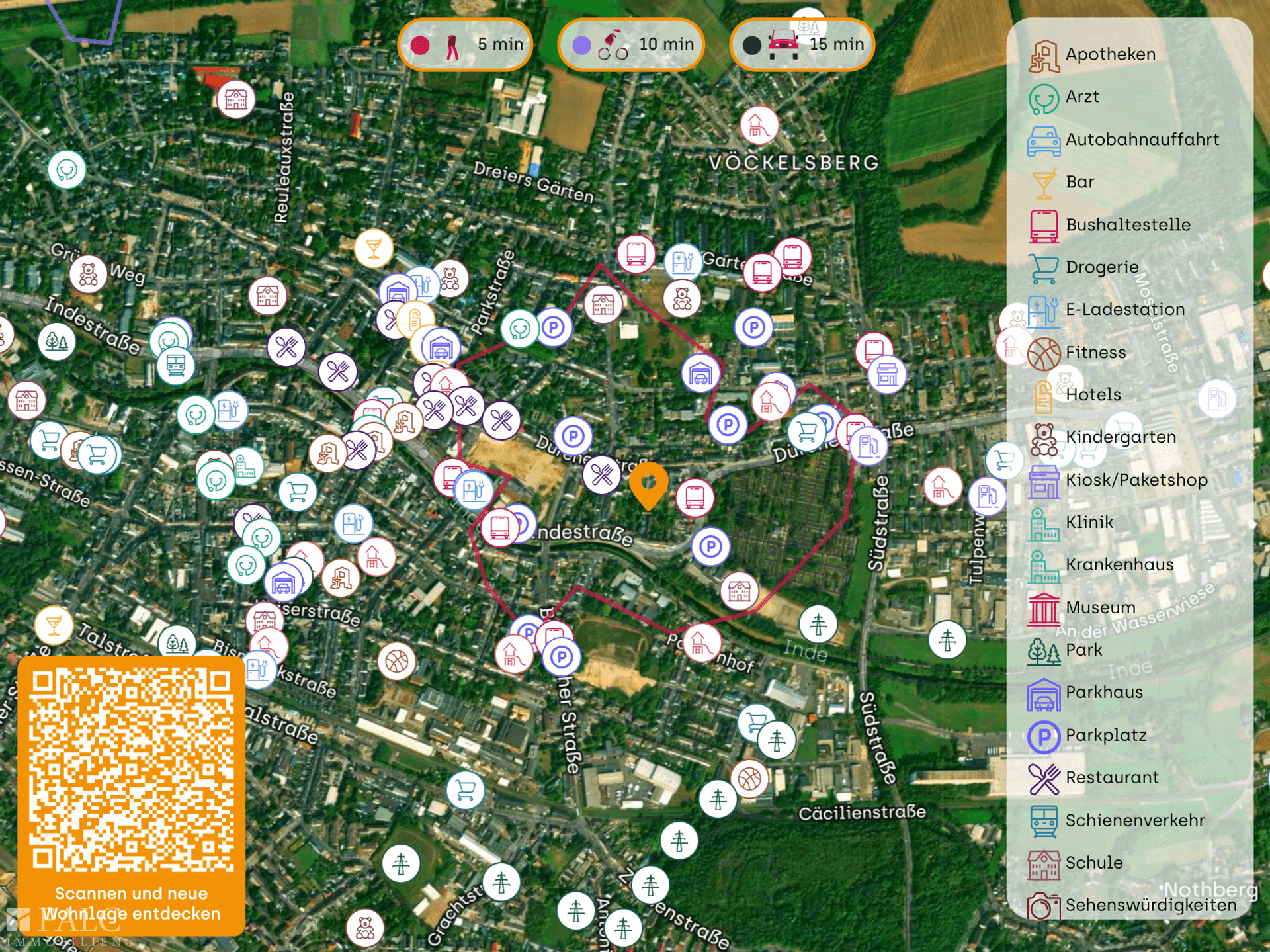1270x952 pixels.
Task: Click the bar marker near Reuleauxstraße
Action: pyautogui.click(x=374, y=249)
